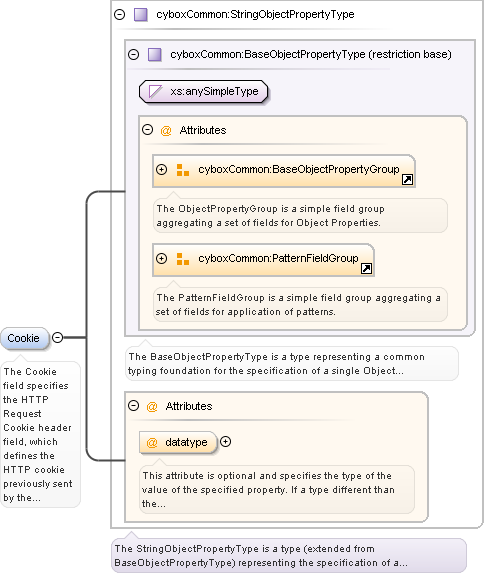The height and width of the screenshot is (576, 485).
Task: Open the reference arrow on BaseObjectPropertyGroup
Action: (407, 180)
